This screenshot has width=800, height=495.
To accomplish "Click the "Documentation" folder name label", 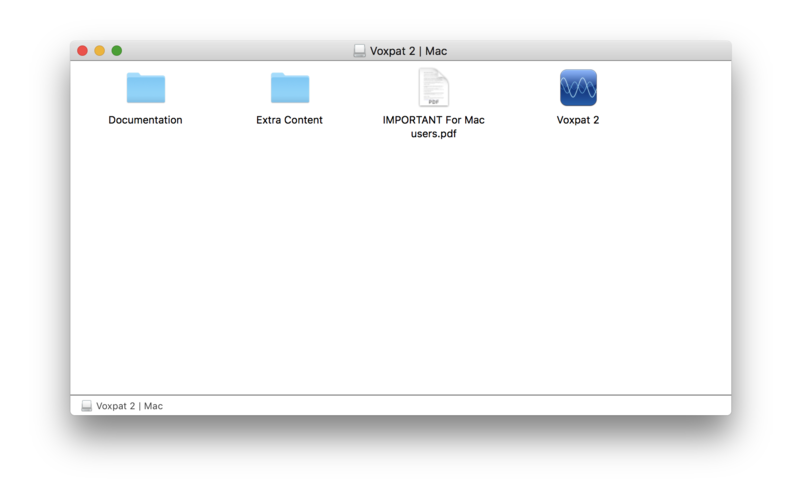I will pos(145,120).
